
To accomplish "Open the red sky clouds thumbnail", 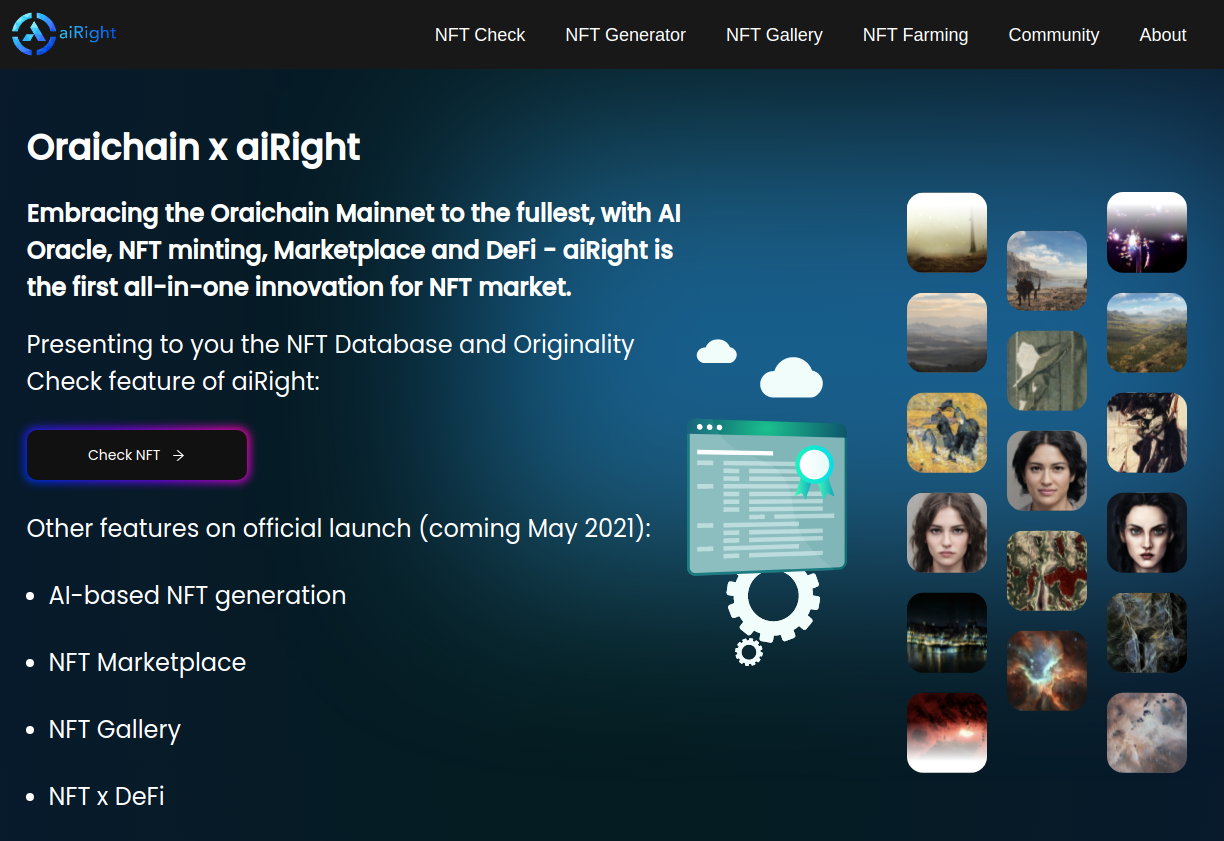I will [947, 732].
